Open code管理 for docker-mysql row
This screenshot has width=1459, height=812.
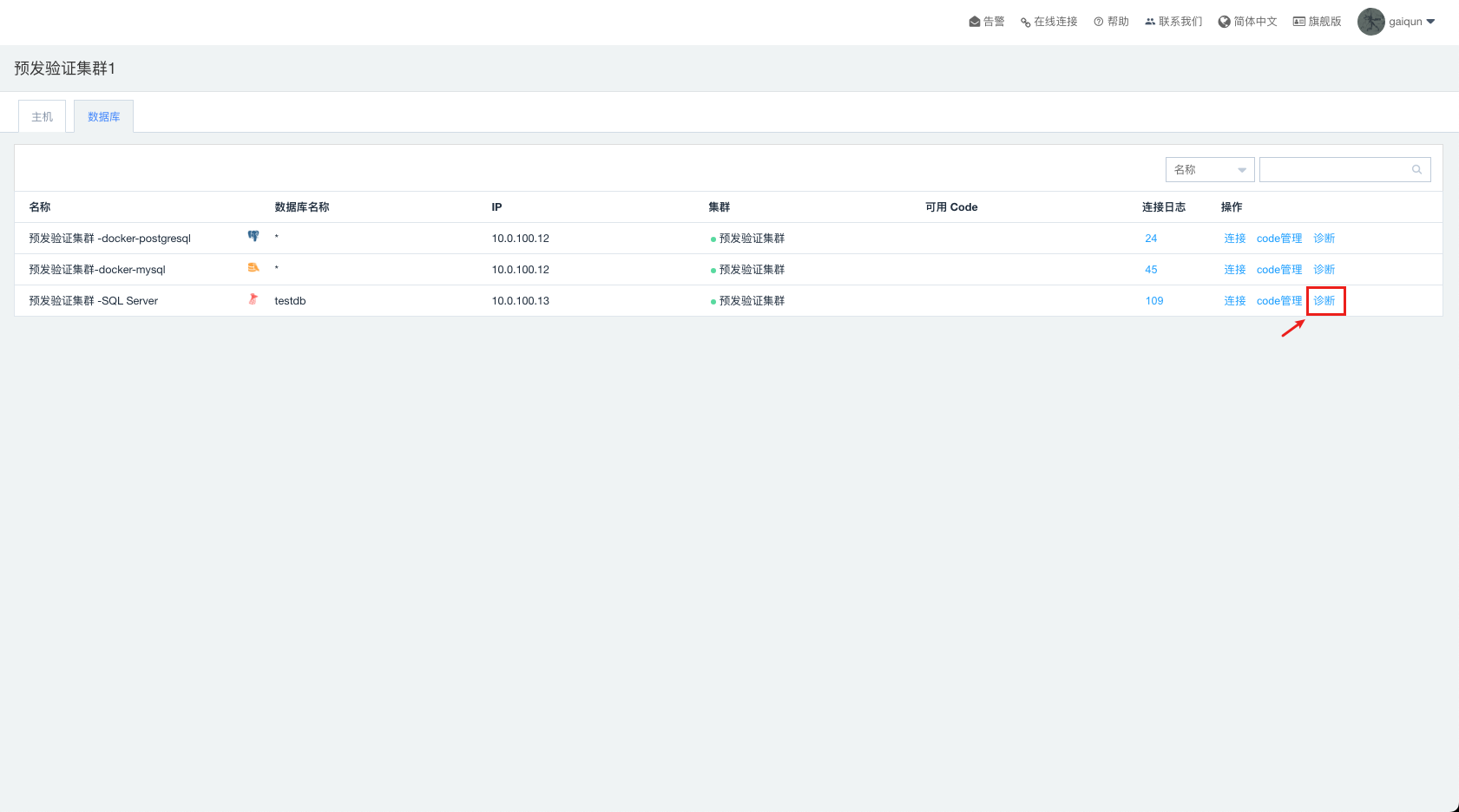(x=1278, y=270)
